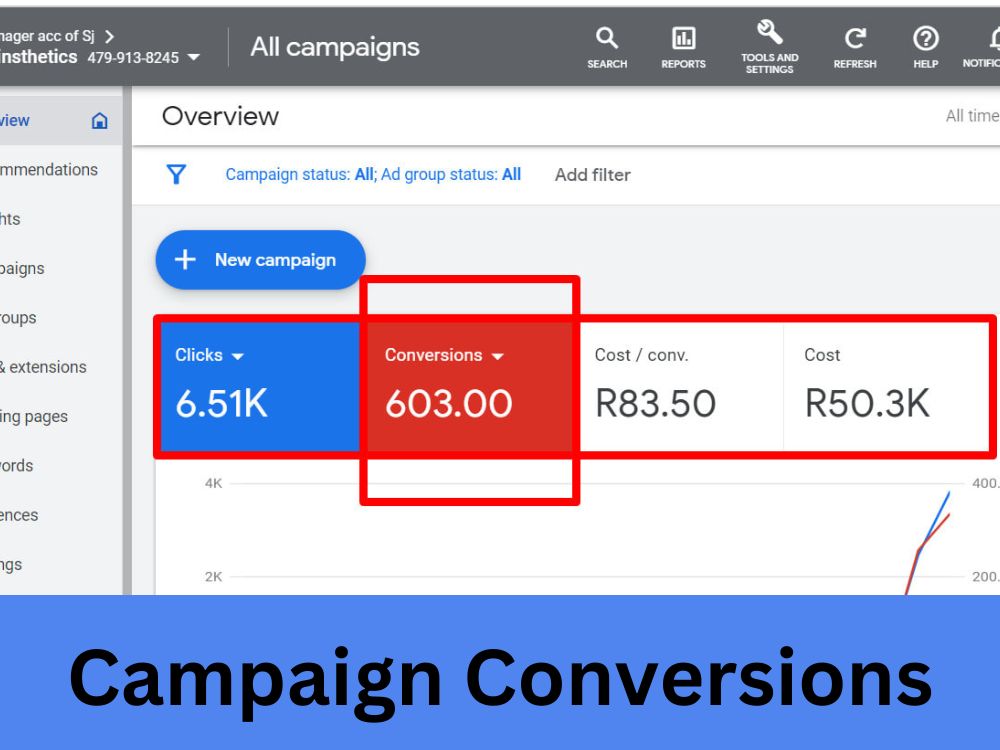1000x750 pixels.
Task: Click the Overview home icon in sidebar
Action: point(99,121)
